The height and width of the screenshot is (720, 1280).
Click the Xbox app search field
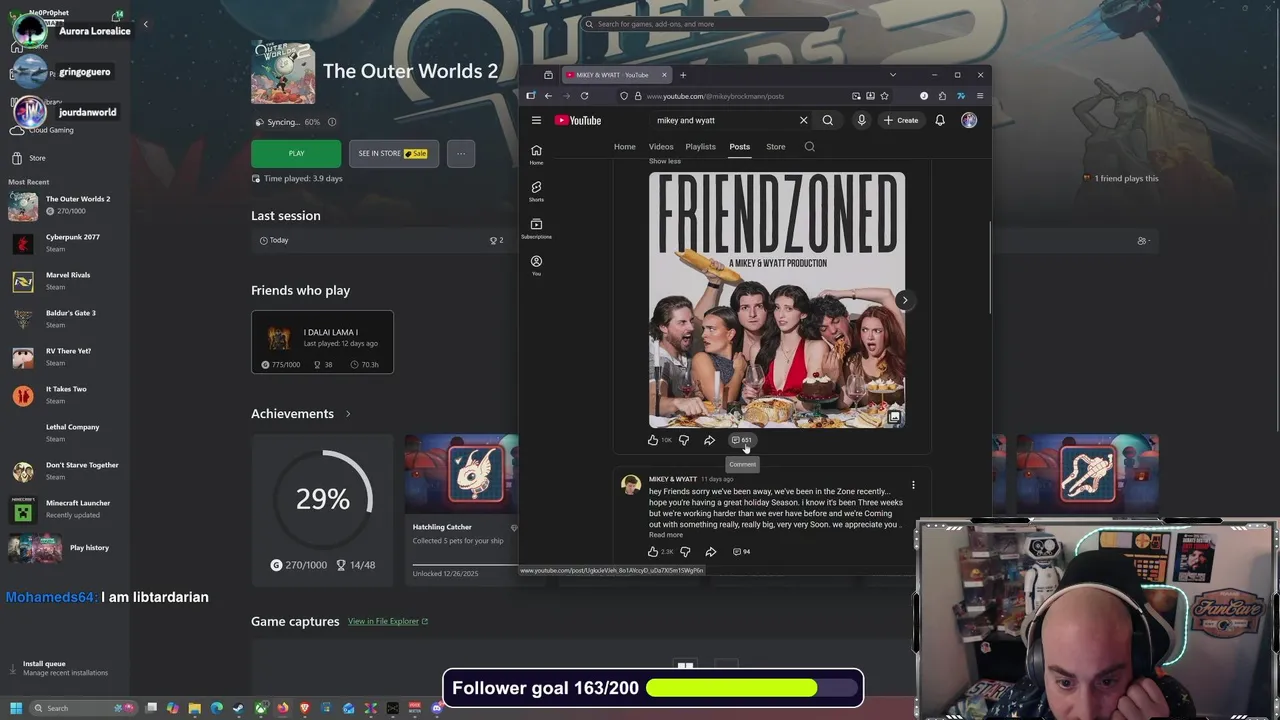tap(705, 24)
